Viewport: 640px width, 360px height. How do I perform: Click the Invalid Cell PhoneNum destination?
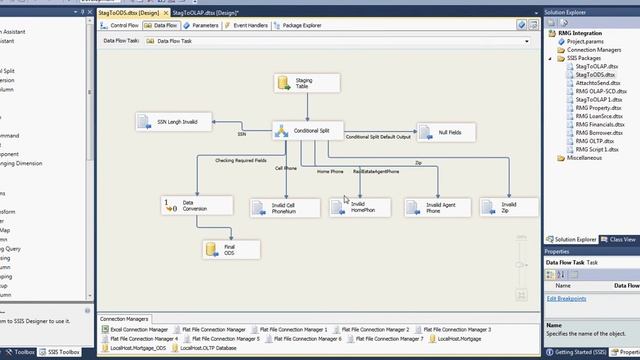285,208
